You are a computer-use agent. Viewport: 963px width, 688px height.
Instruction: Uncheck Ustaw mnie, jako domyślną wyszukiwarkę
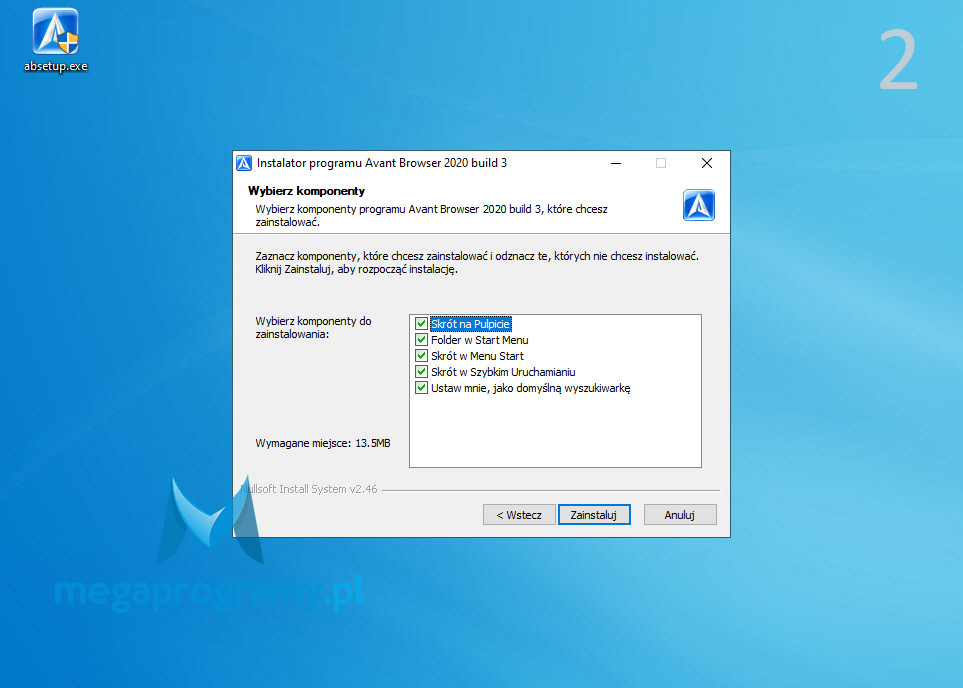coord(421,388)
